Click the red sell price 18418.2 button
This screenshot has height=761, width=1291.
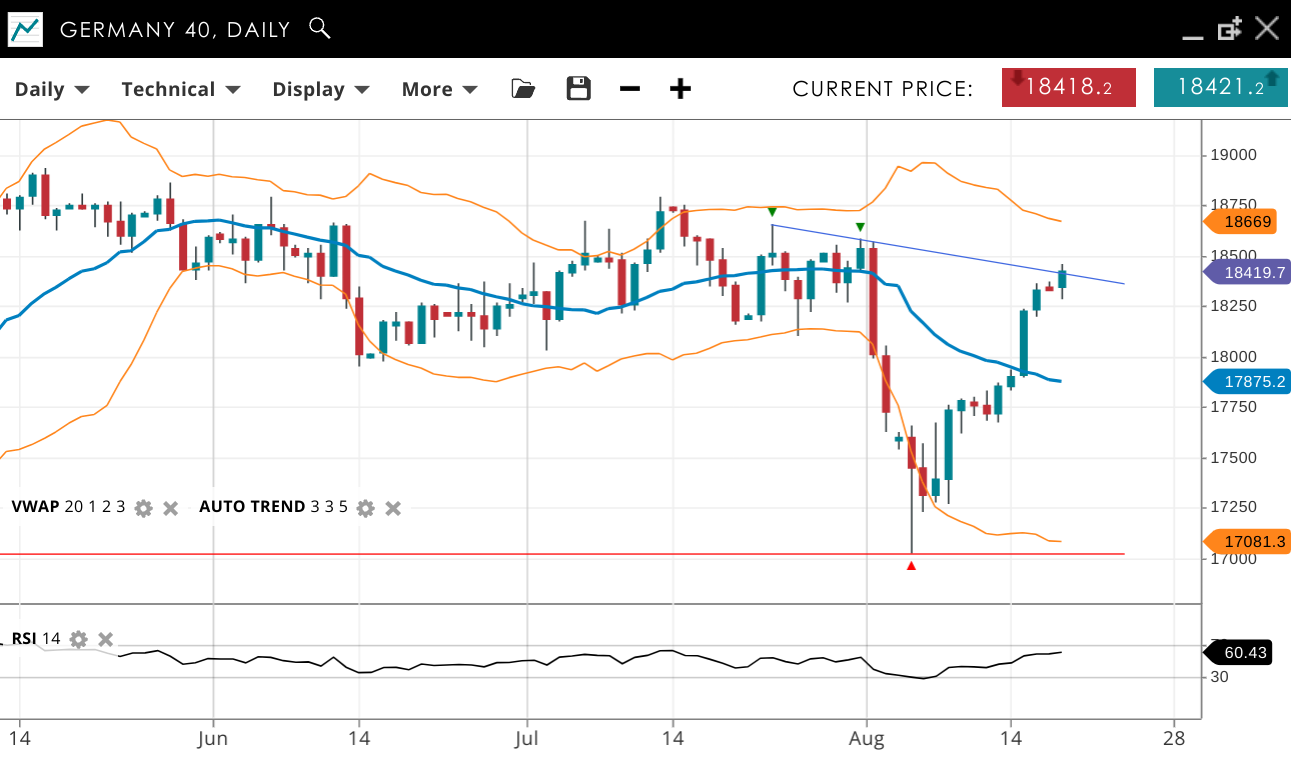pyautogui.click(x=1069, y=87)
